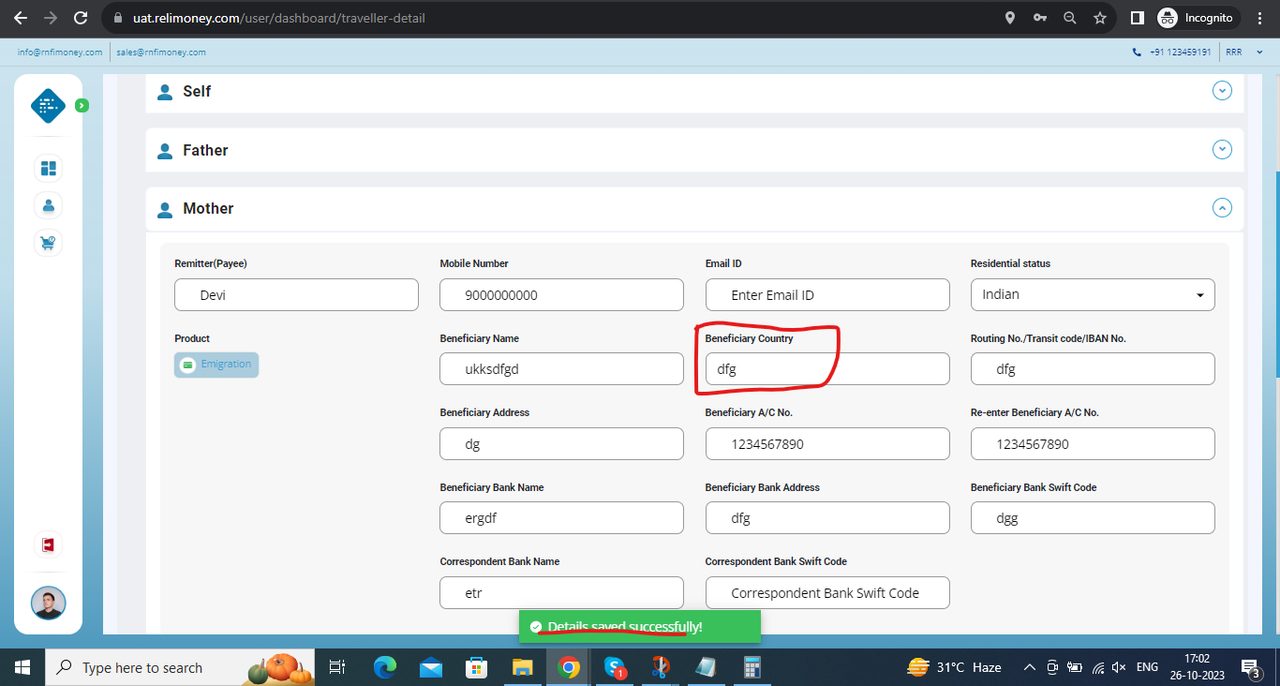Screen dimensions: 1280x686
Task: Open the cart icon in sidebar
Action: [48, 243]
